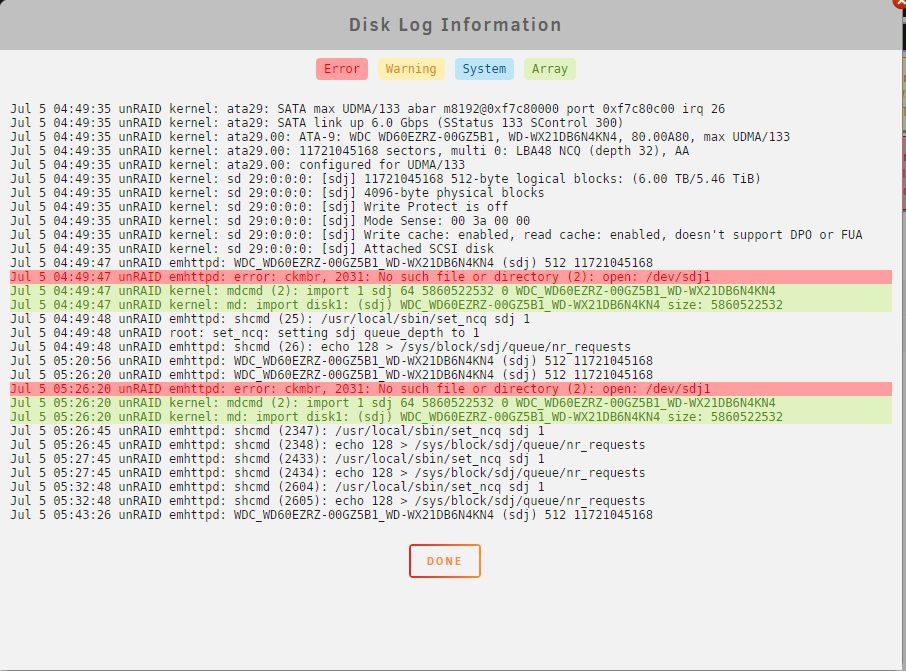Click the ATA-9 WDC WD60EZRZ line

(x=400, y=137)
